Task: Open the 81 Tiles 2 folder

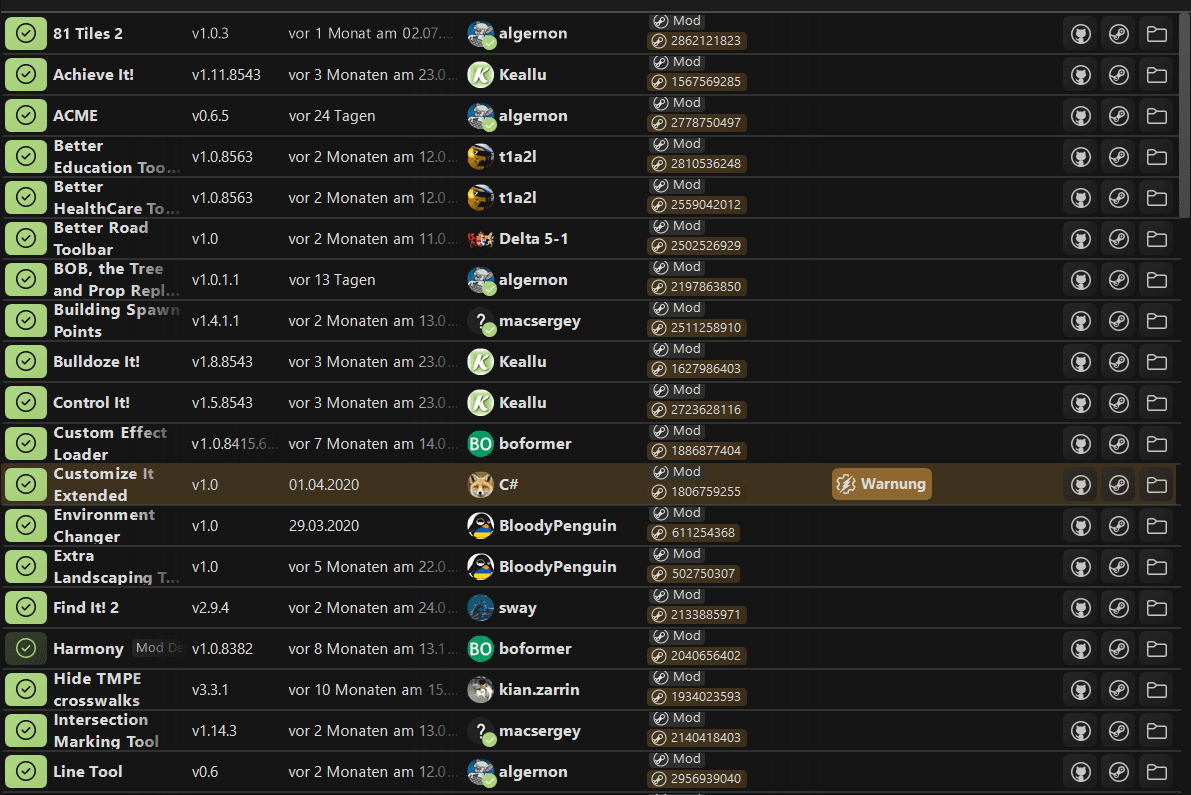Action: [x=1157, y=33]
